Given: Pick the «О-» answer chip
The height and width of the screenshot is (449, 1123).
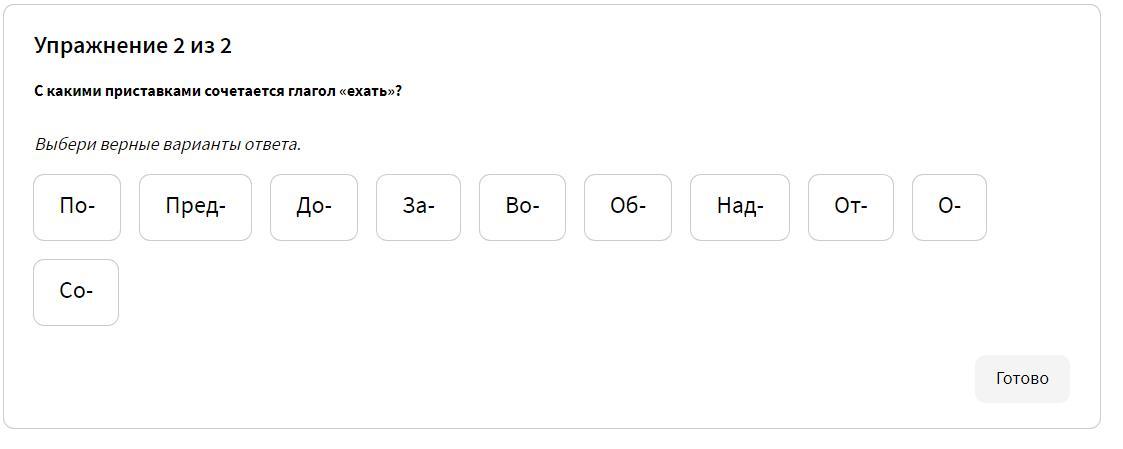Looking at the screenshot, I should (949, 207).
